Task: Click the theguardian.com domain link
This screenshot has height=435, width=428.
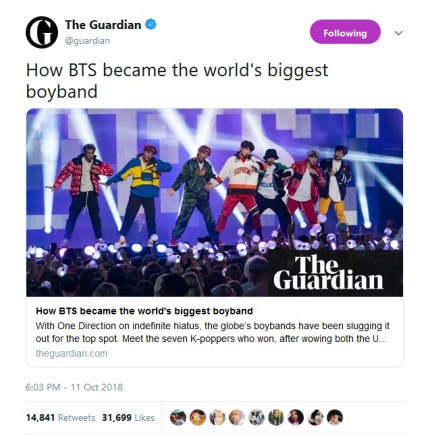Action: (71, 353)
